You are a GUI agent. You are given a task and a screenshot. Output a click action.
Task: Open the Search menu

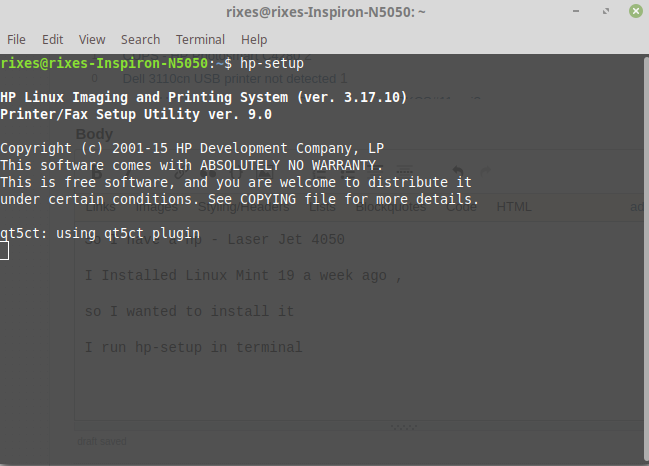point(140,40)
